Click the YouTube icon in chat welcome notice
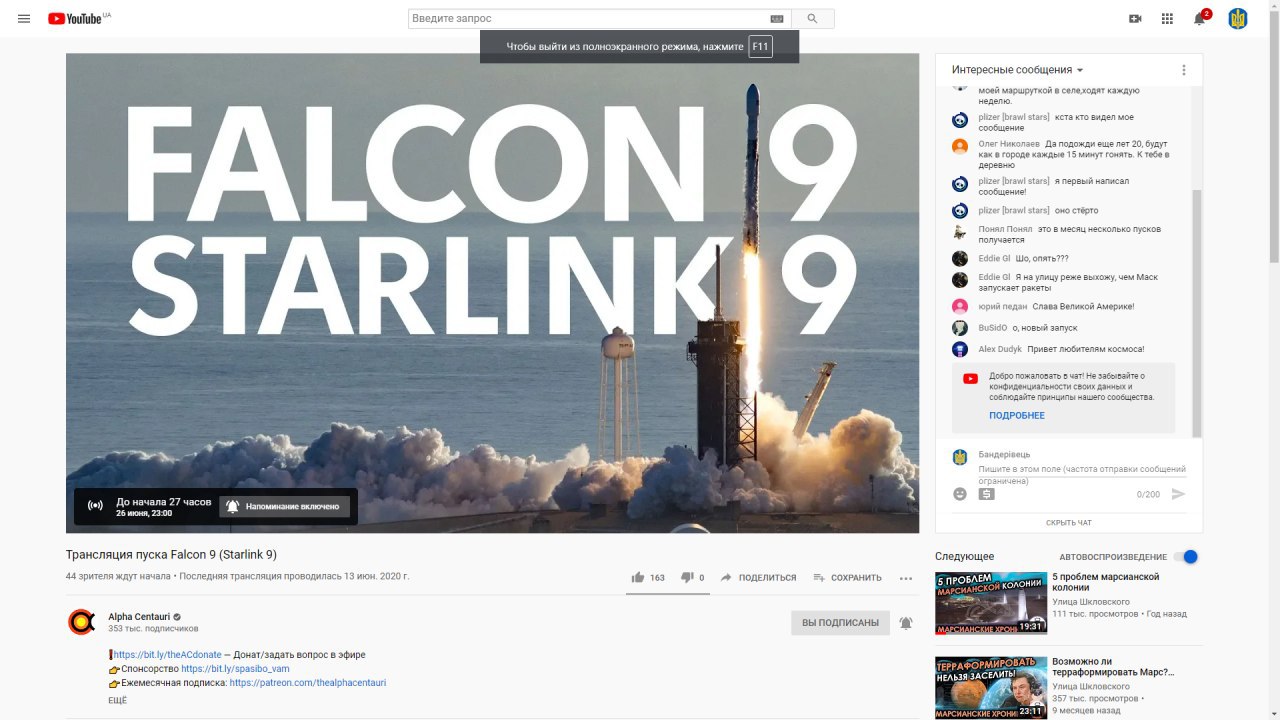This screenshot has height=720, width=1280. tap(970, 379)
